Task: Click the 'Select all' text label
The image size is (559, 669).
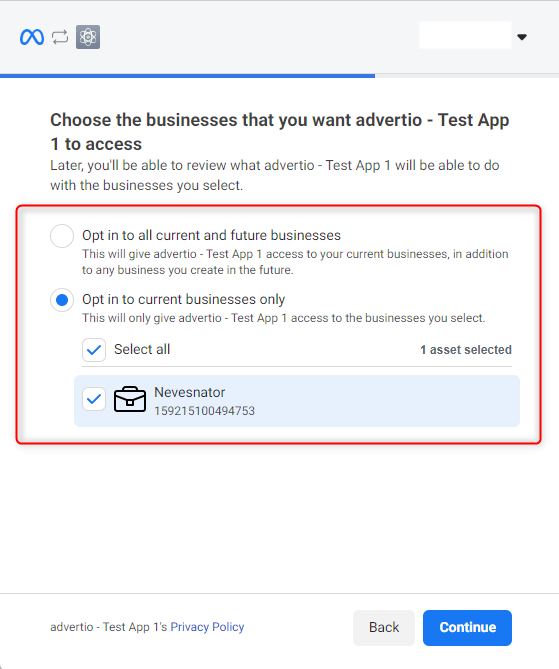Action: click(x=142, y=349)
